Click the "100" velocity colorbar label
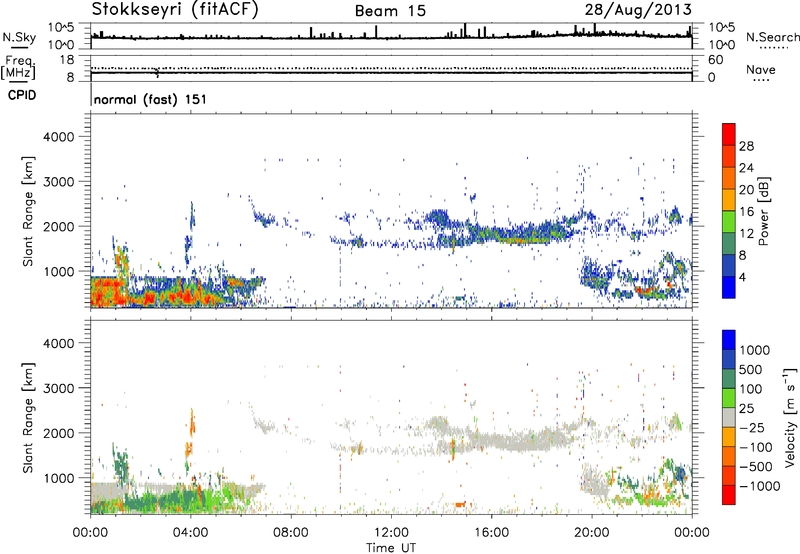Viewport: 800px width, 554px height. tap(751, 389)
